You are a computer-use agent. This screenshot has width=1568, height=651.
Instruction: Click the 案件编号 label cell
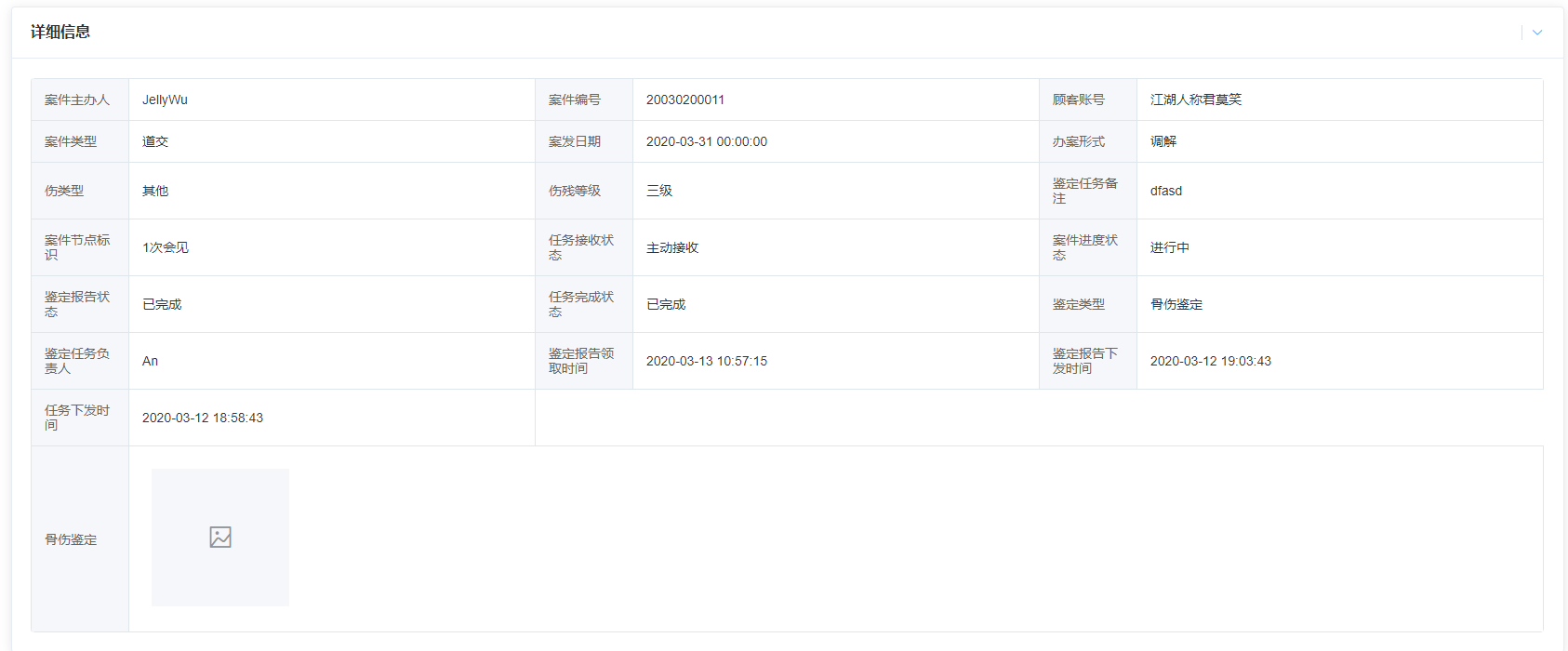[584, 100]
